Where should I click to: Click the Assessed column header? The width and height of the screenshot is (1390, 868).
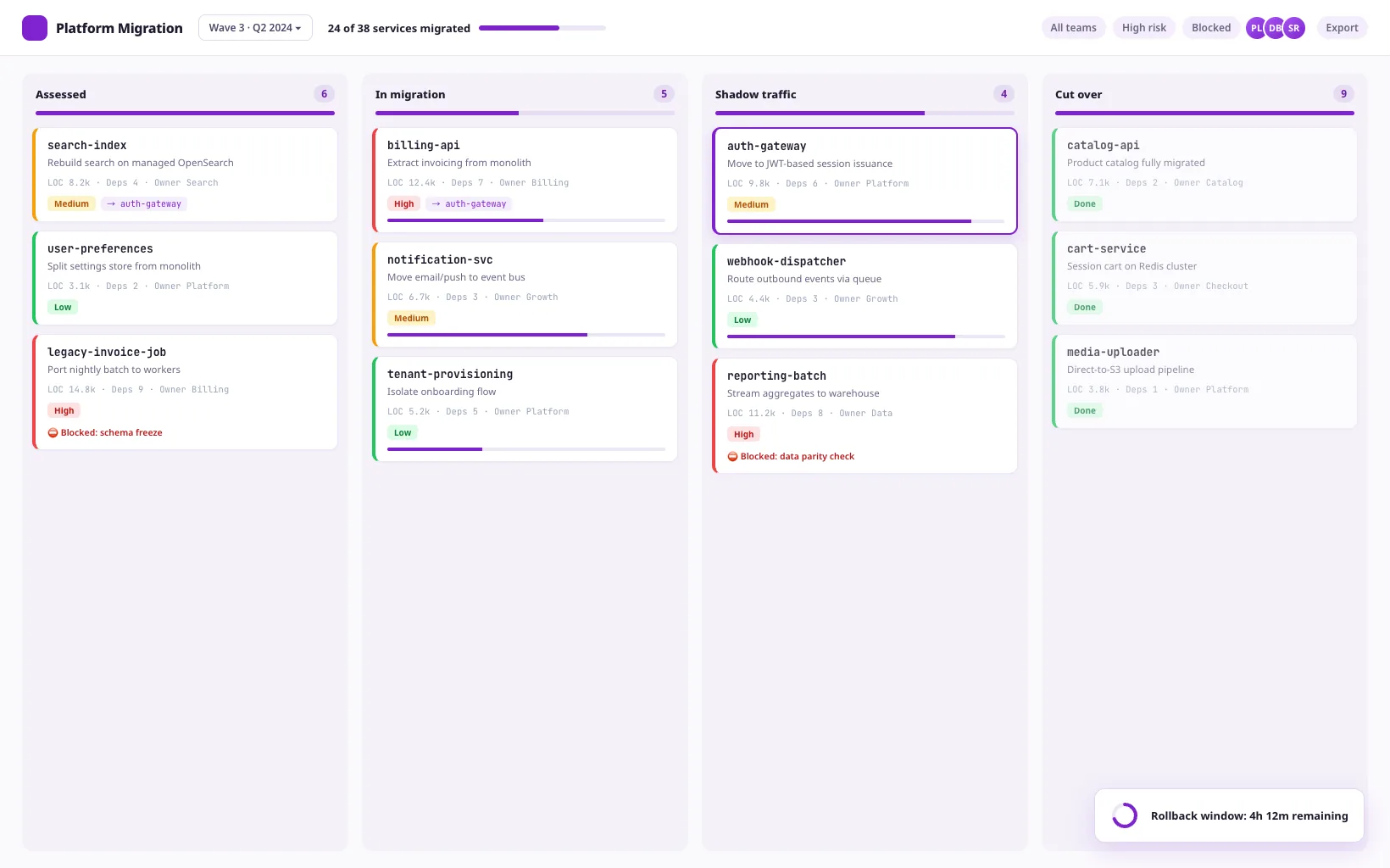point(61,94)
